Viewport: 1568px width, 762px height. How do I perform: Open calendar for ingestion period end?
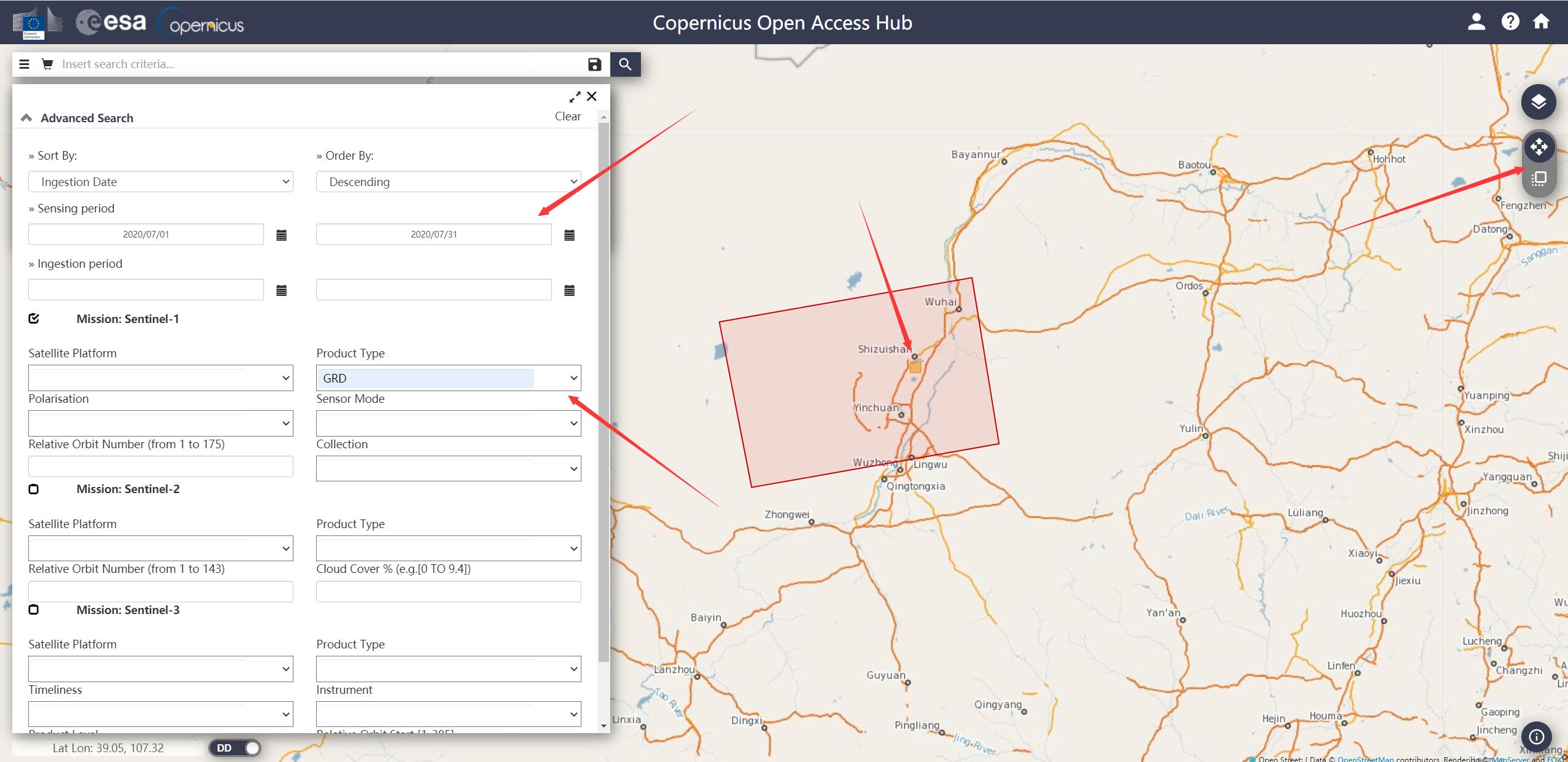[569, 290]
